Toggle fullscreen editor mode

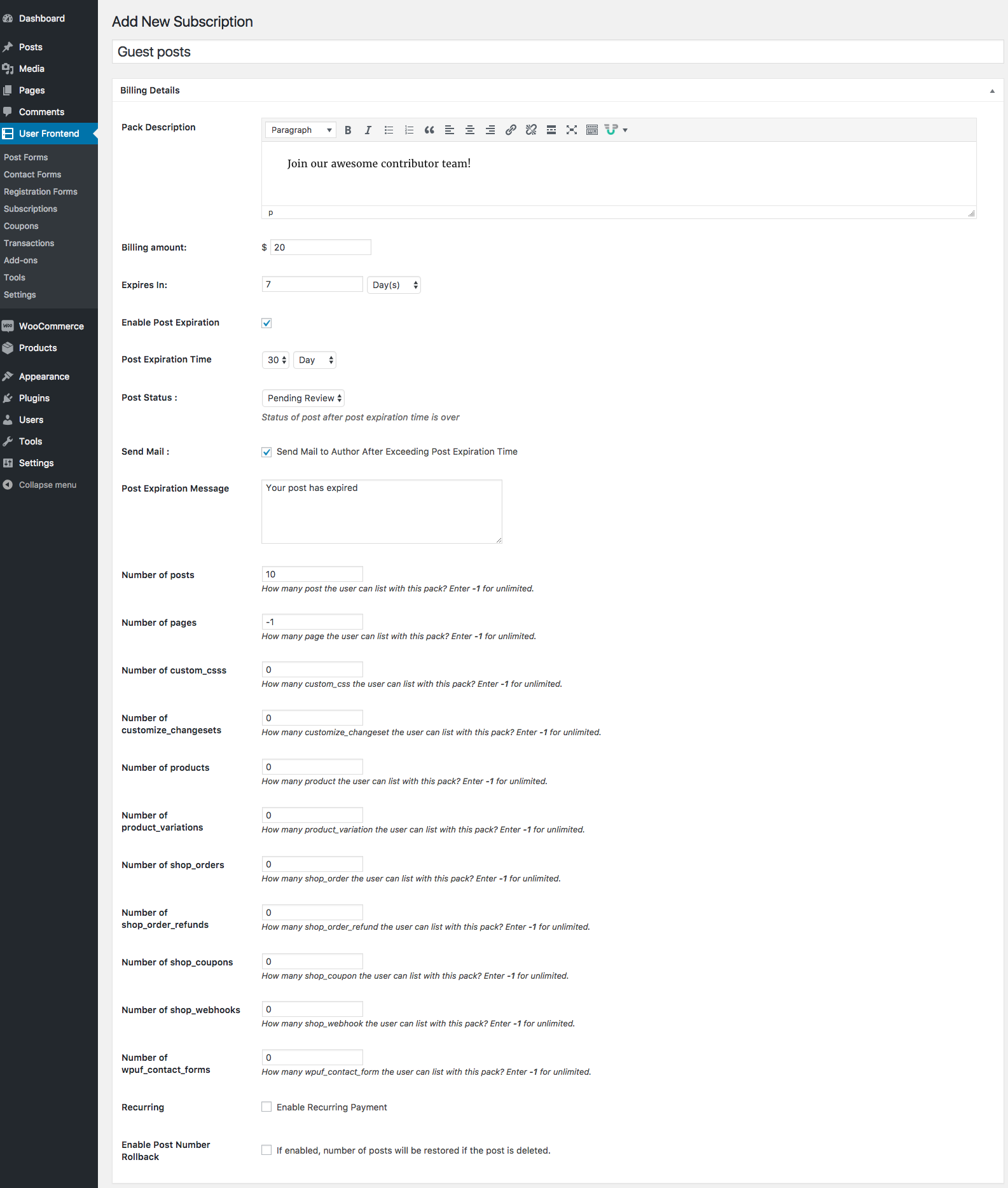click(x=572, y=130)
